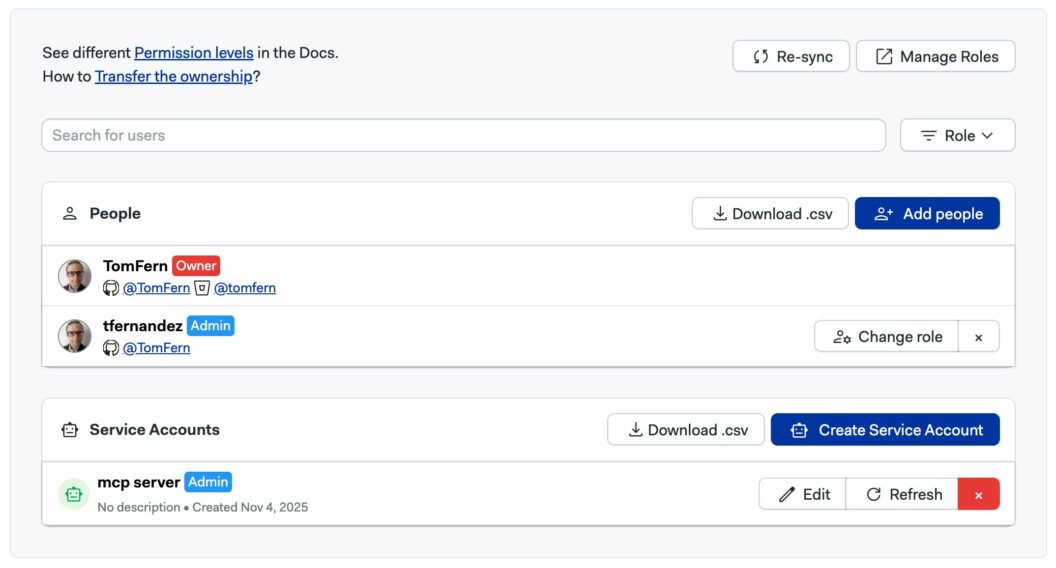Open @tomfern Bitbucket profile link
1056x568 pixels.
tap(244, 288)
